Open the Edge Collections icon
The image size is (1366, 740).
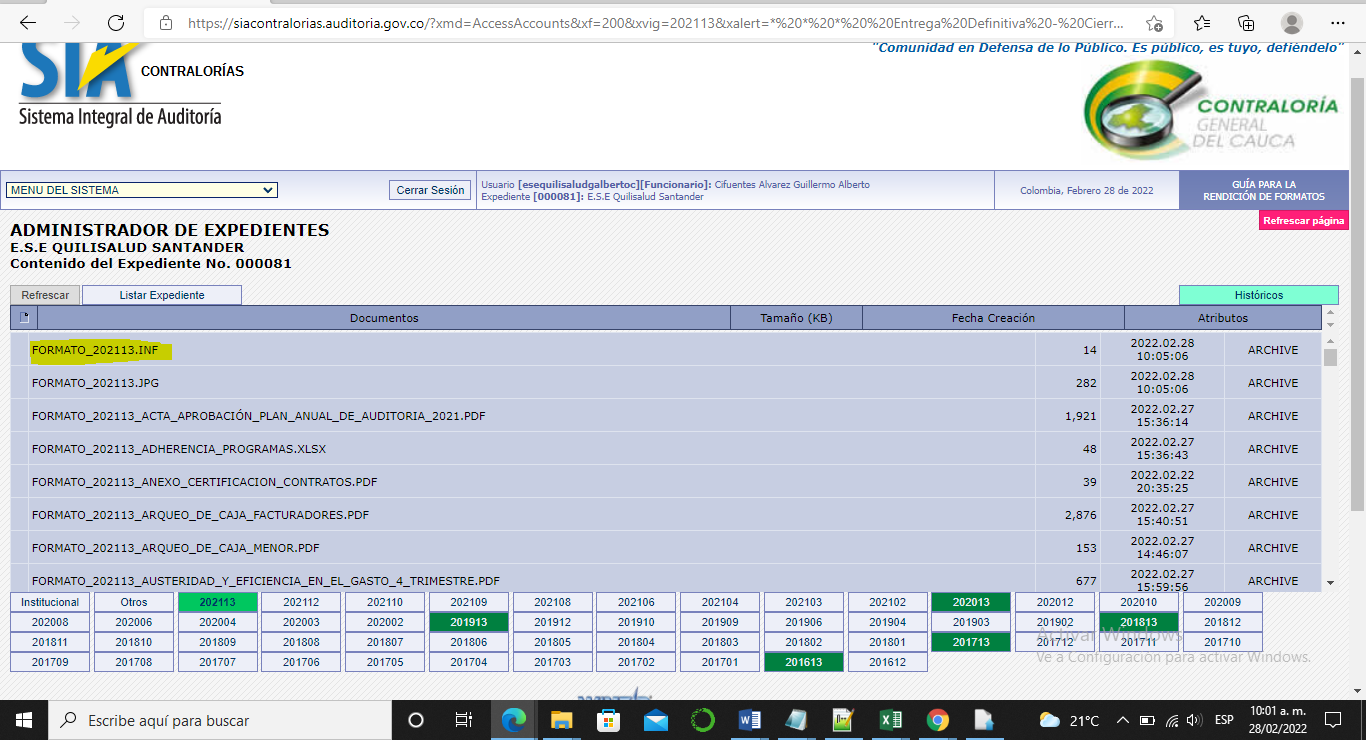1246,23
